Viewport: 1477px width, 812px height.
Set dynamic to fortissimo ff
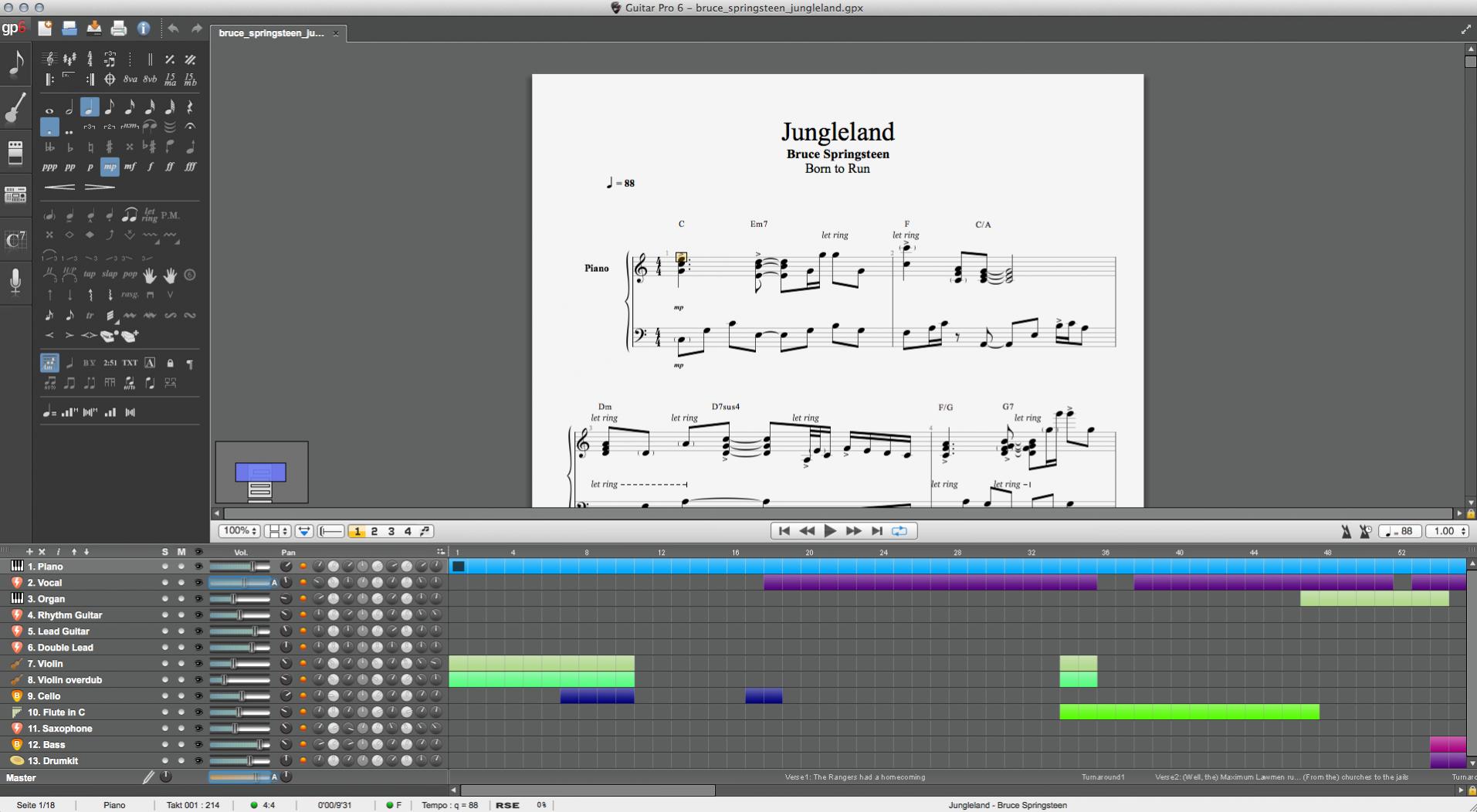[x=170, y=167]
